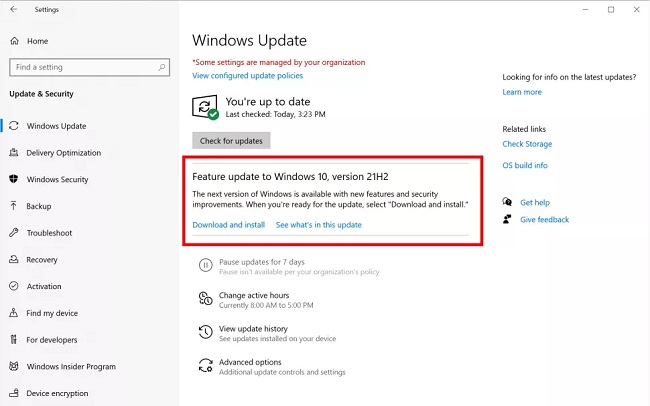The width and height of the screenshot is (650, 406).
Task: Click Download and install link
Action: pyautogui.click(x=228, y=225)
